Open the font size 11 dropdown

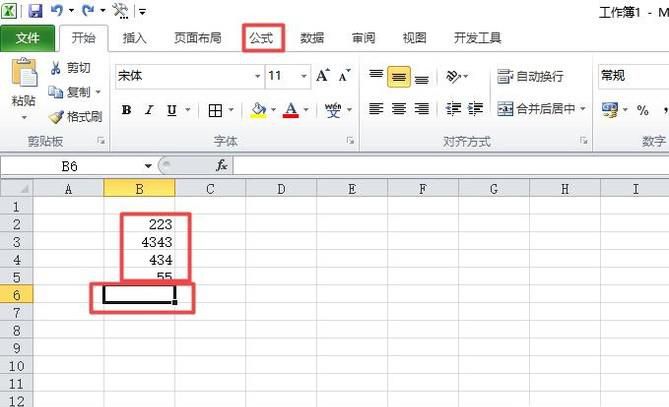304,76
